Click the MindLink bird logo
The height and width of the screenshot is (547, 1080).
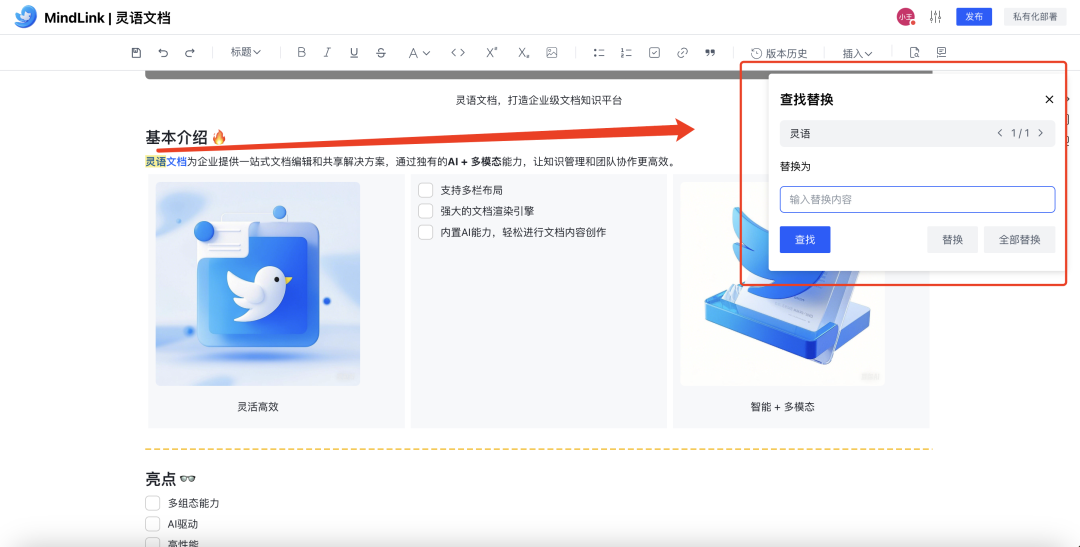click(25, 17)
